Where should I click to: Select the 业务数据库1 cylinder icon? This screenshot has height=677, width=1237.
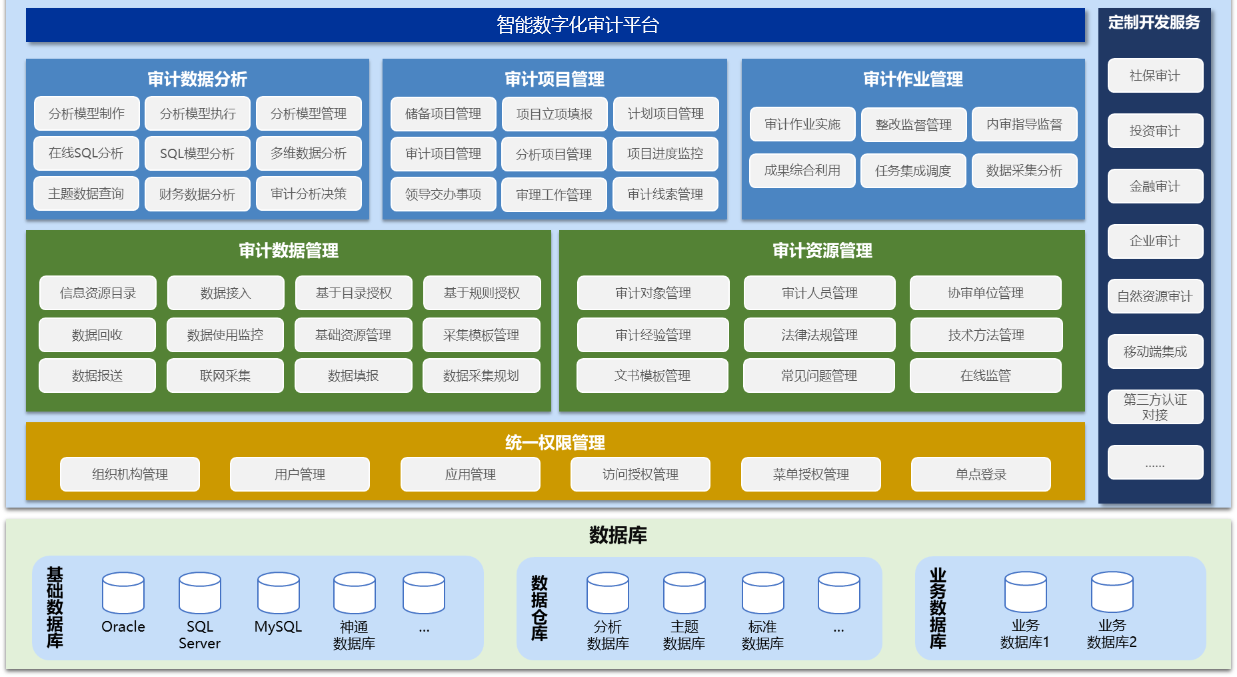pos(1025,593)
